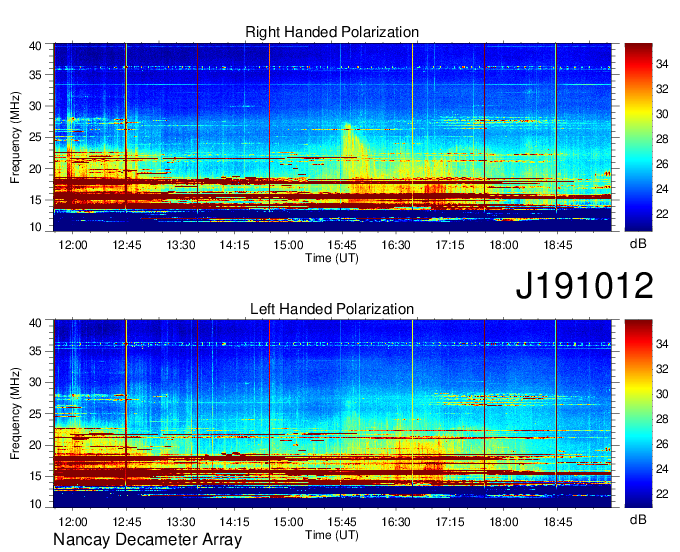Click the 26 dB label on the Left Handed color bar
Screen dimensions: 680x552
click(662, 444)
